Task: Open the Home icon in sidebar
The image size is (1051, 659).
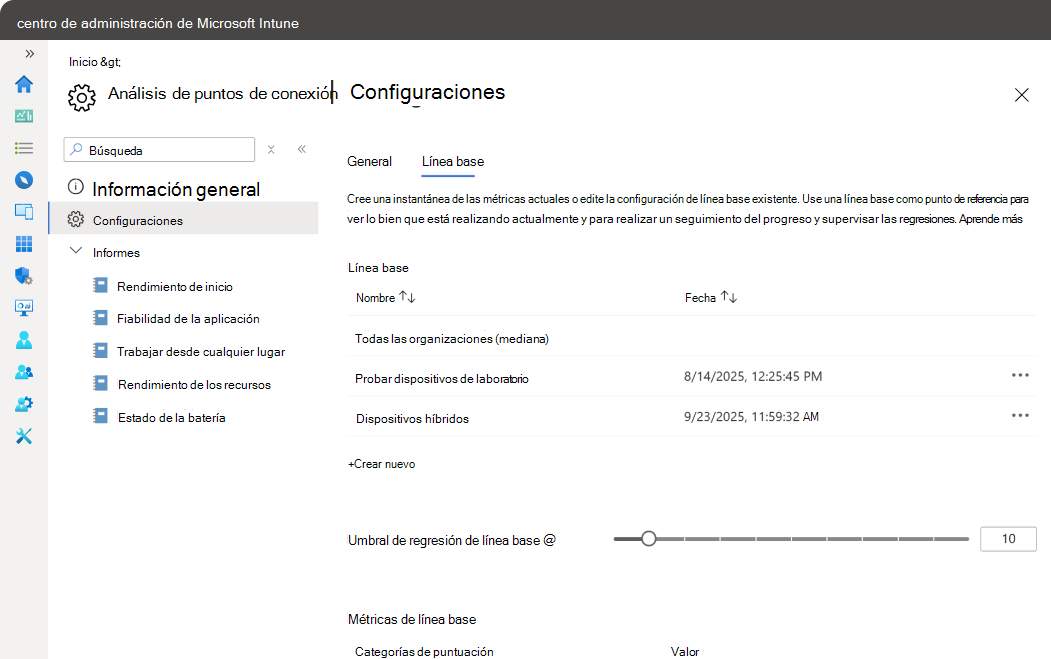Action: click(24, 84)
